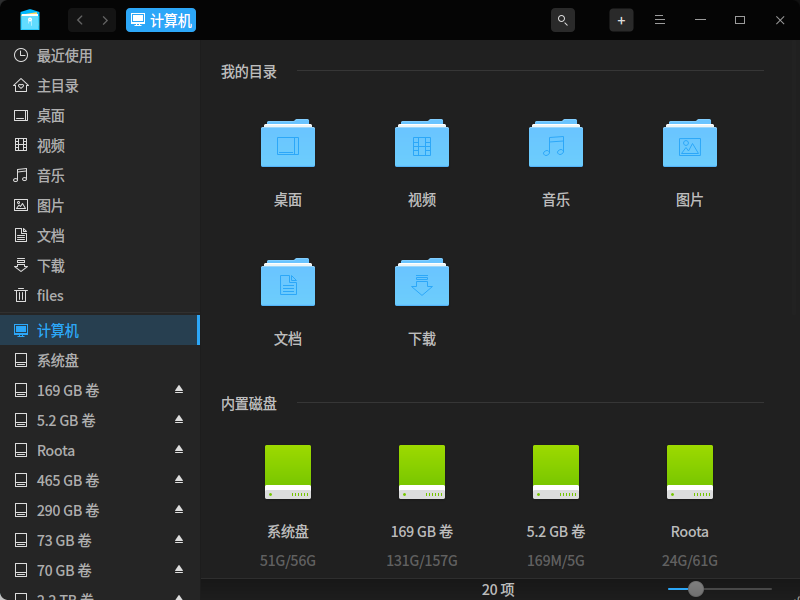Select 桌面 in the sidebar

(x=100, y=116)
